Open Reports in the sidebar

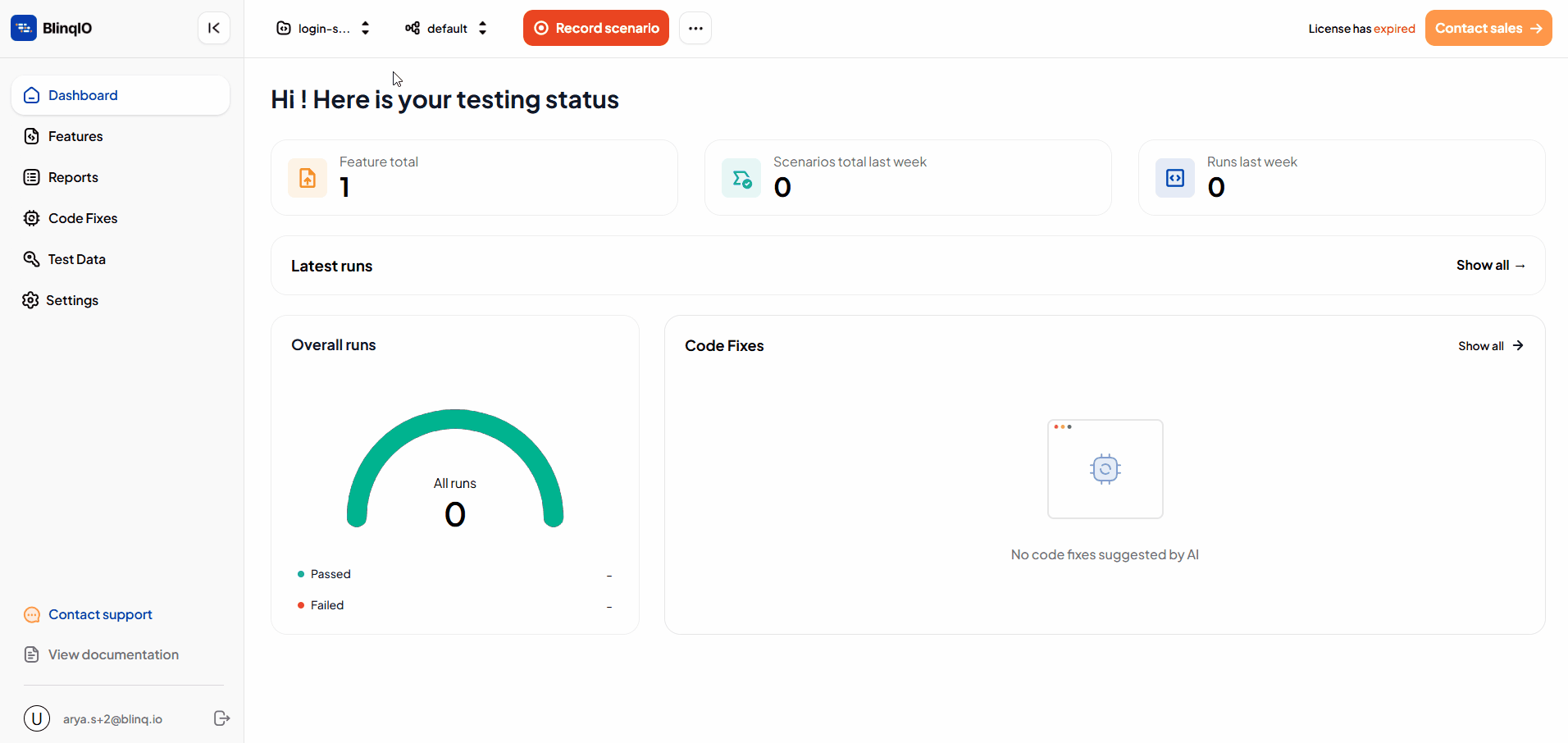tap(121, 177)
